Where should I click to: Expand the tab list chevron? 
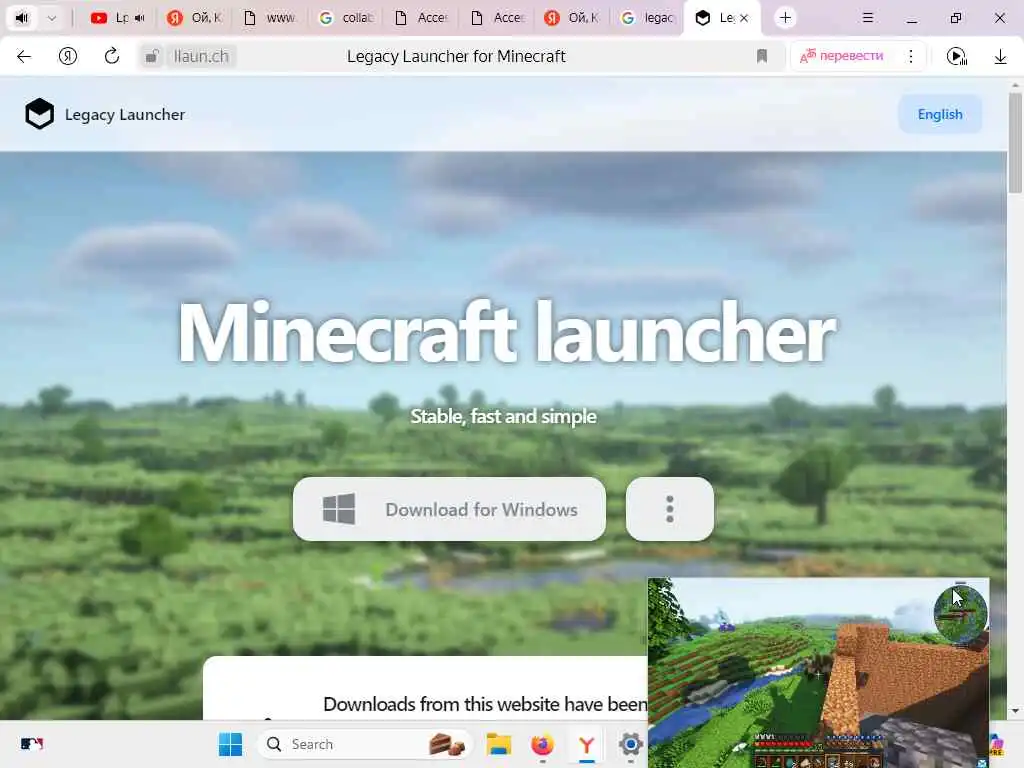pyautogui.click(x=52, y=18)
